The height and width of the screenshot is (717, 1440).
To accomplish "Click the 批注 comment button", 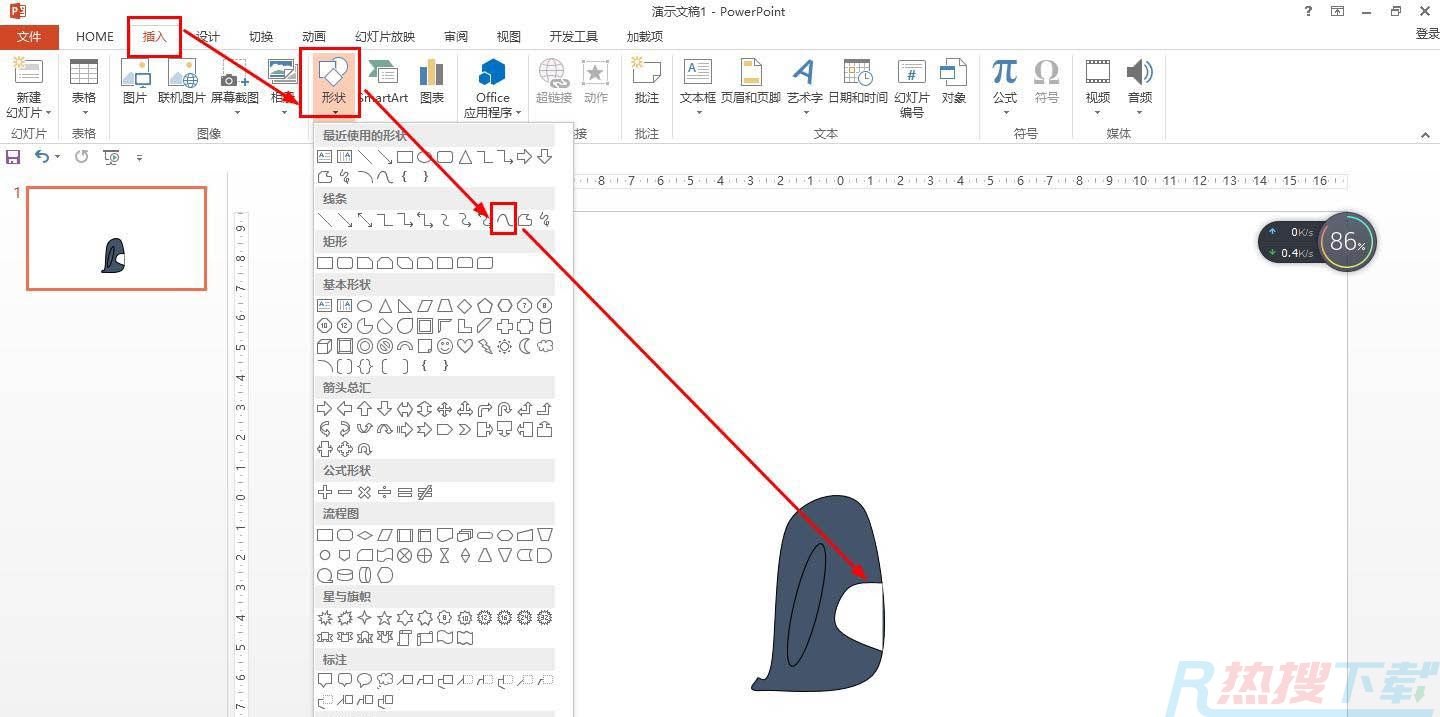I will pos(647,82).
